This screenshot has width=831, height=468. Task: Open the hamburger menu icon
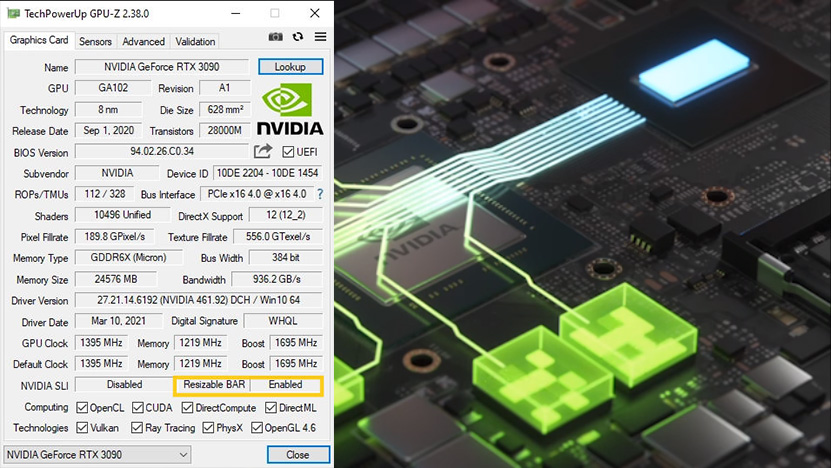tap(320, 37)
